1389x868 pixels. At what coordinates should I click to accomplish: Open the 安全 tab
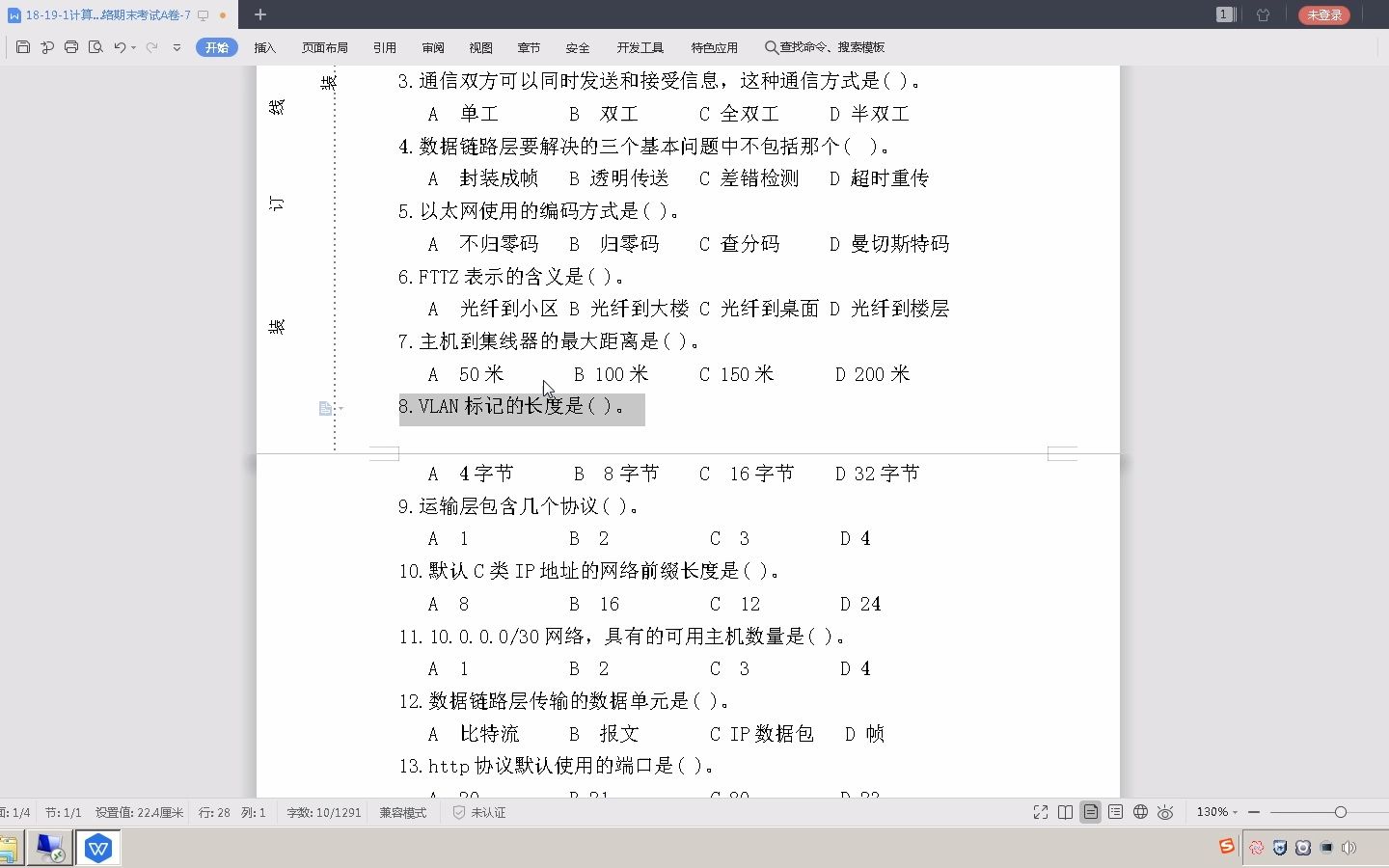pos(578,47)
